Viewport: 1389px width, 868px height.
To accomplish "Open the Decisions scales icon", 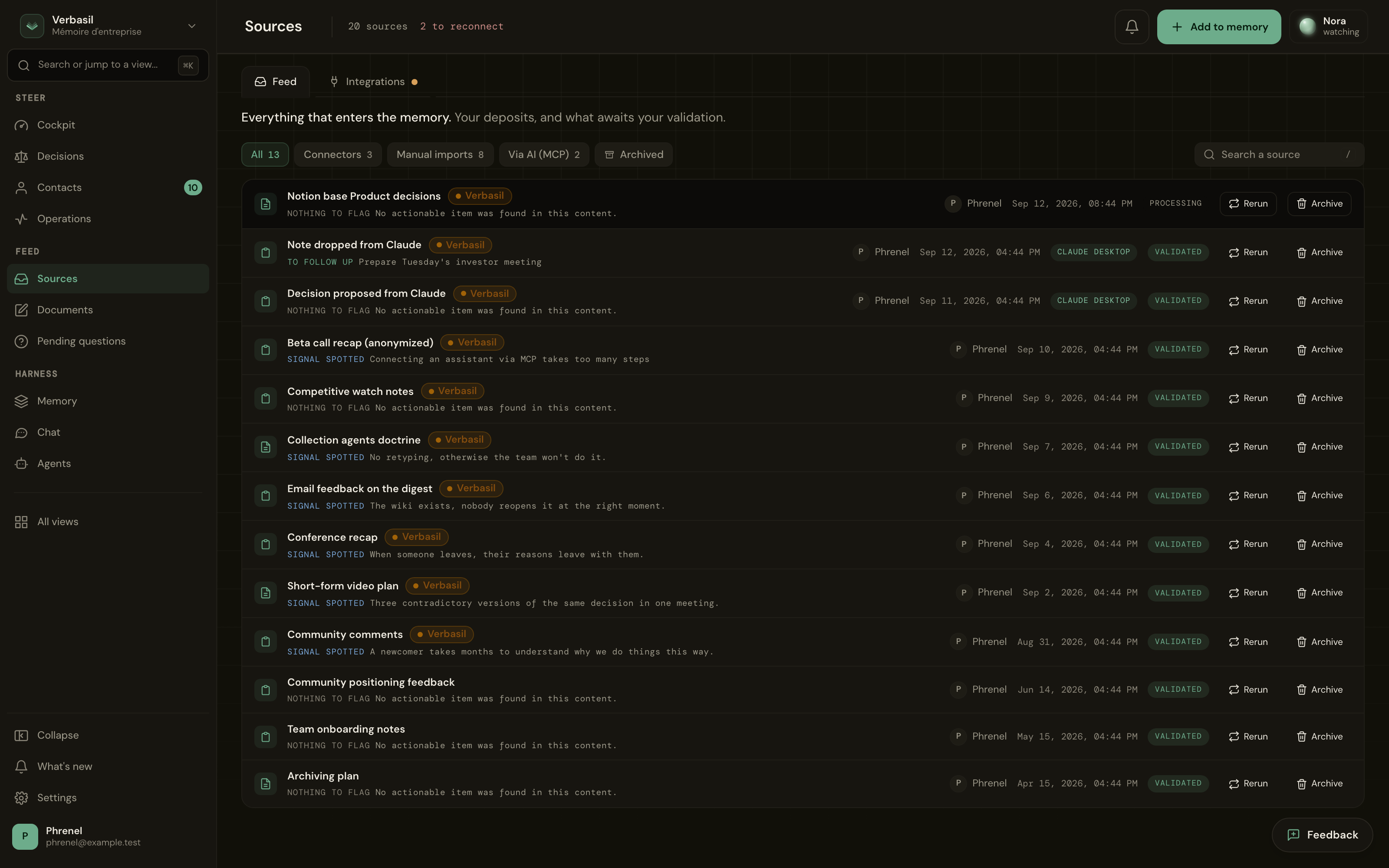I will coord(21,156).
